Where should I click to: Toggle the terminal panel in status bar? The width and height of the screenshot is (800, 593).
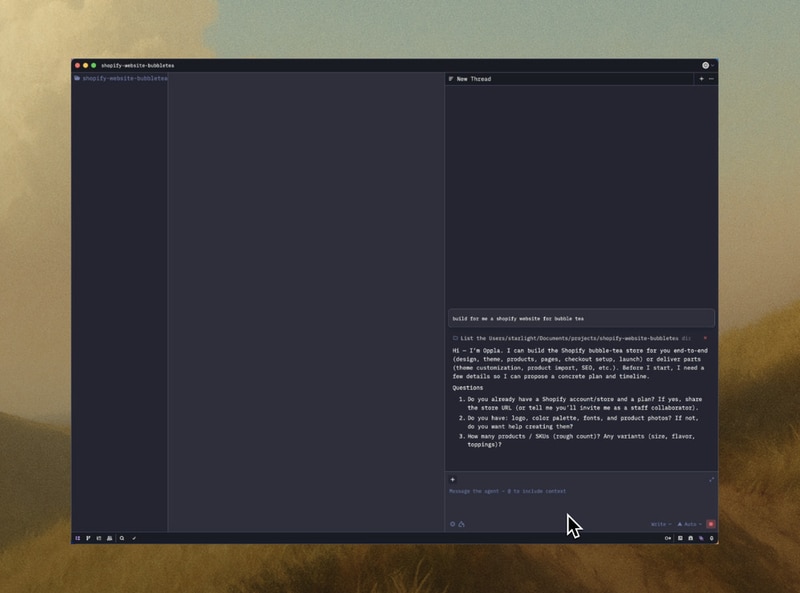click(680, 538)
